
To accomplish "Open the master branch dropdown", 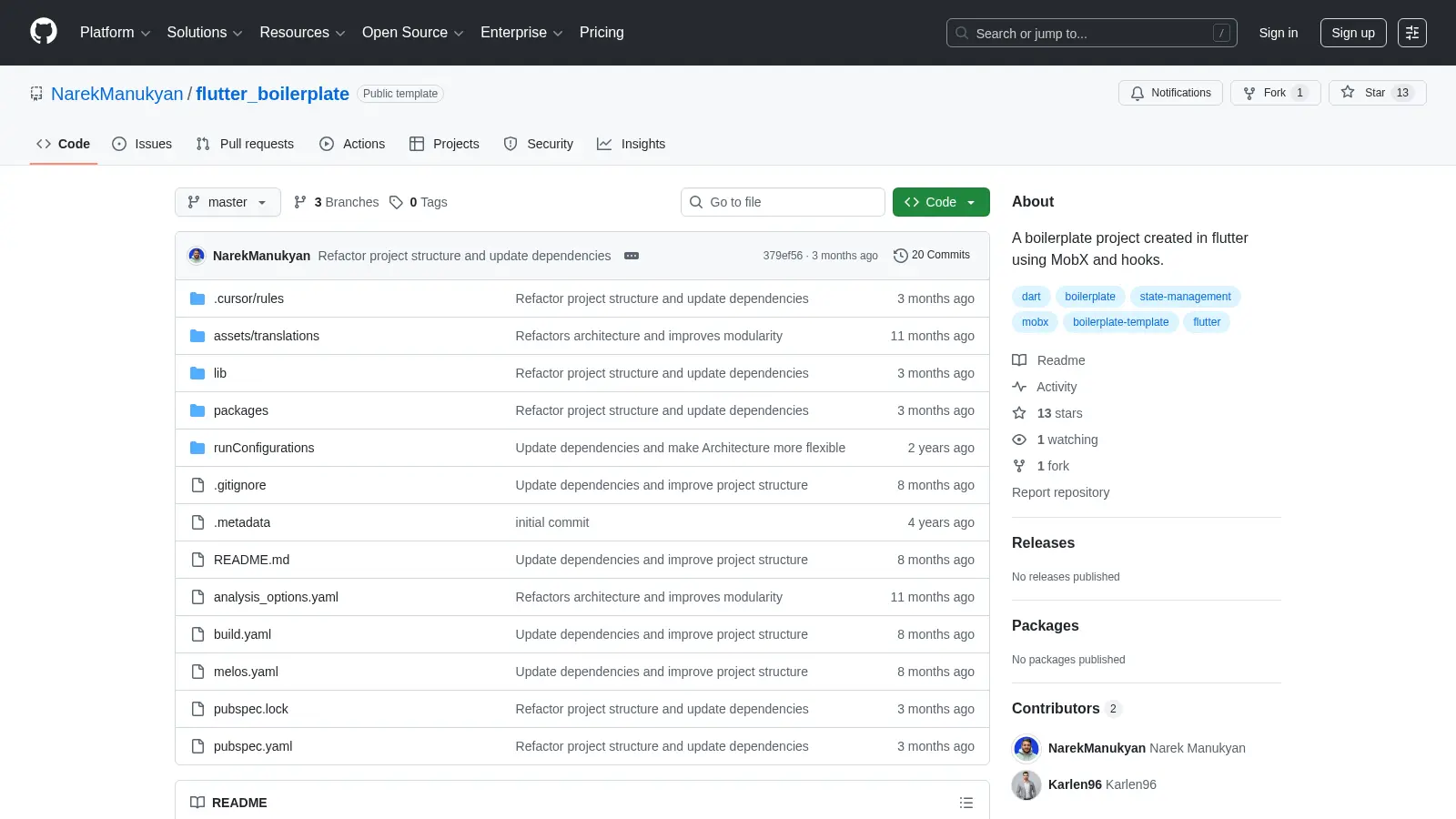I will point(227,202).
